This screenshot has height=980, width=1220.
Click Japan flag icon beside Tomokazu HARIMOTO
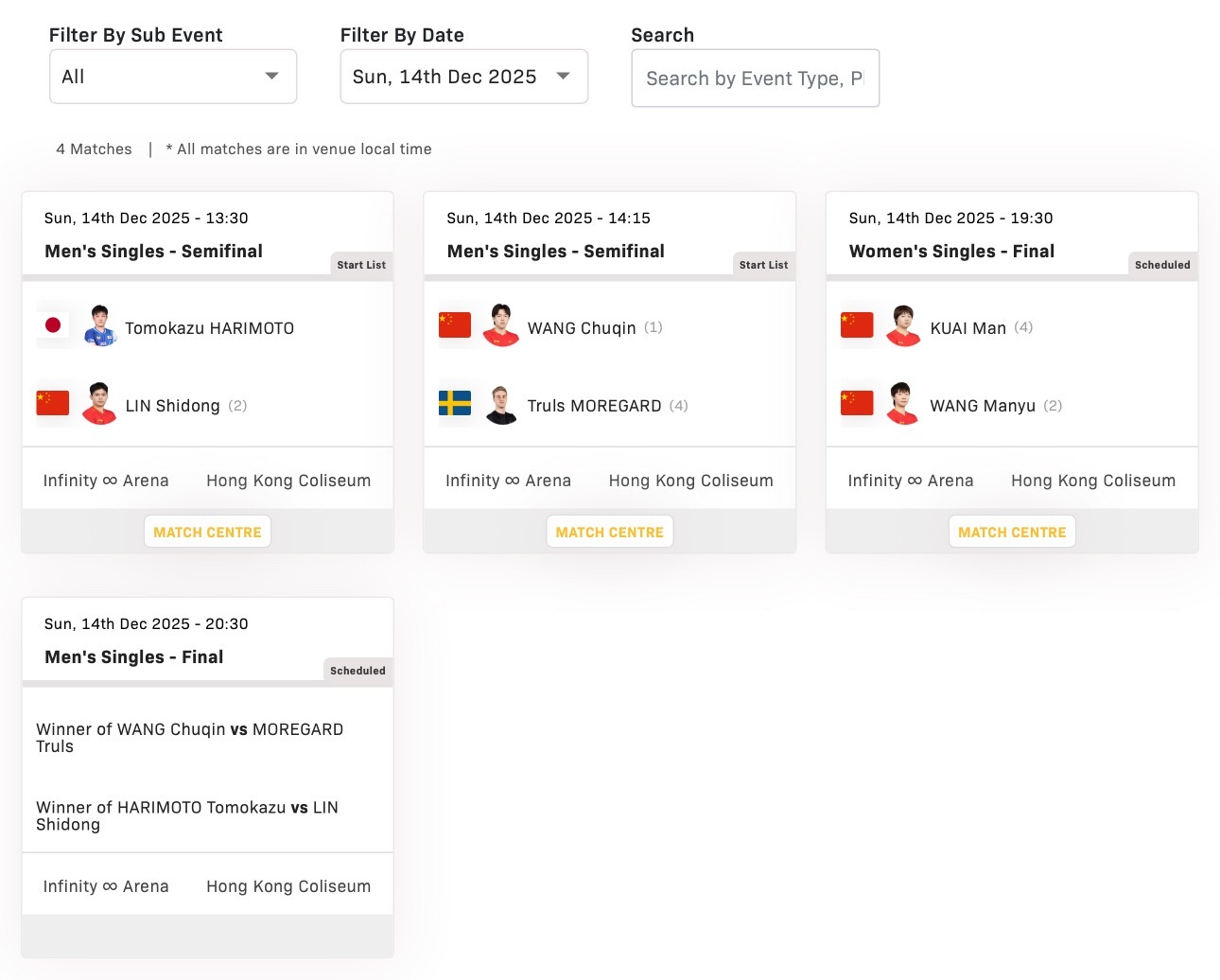tap(53, 325)
